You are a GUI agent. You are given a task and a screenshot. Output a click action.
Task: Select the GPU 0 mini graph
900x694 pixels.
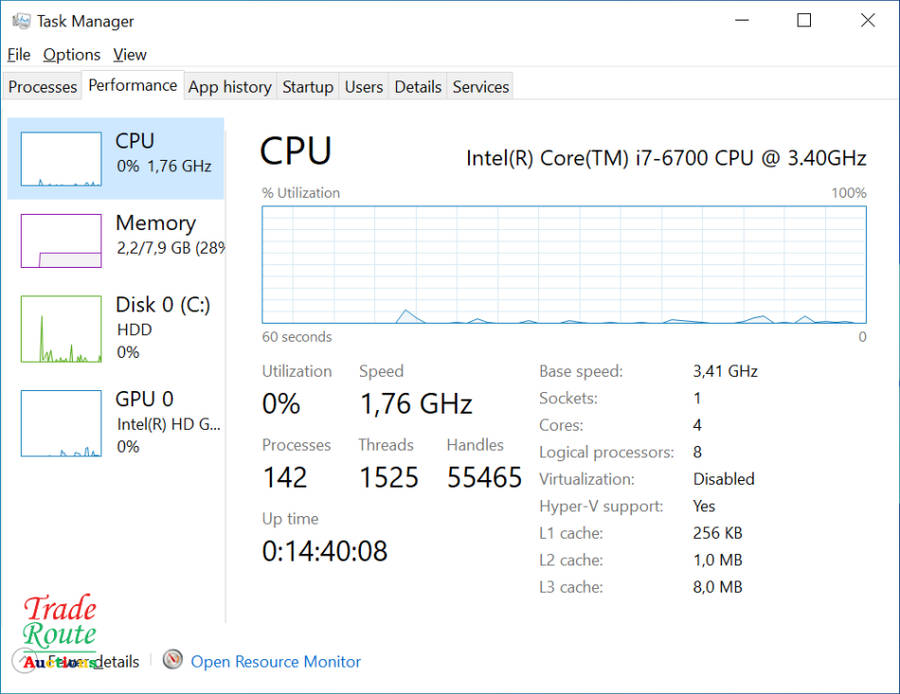click(x=61, y=424)
